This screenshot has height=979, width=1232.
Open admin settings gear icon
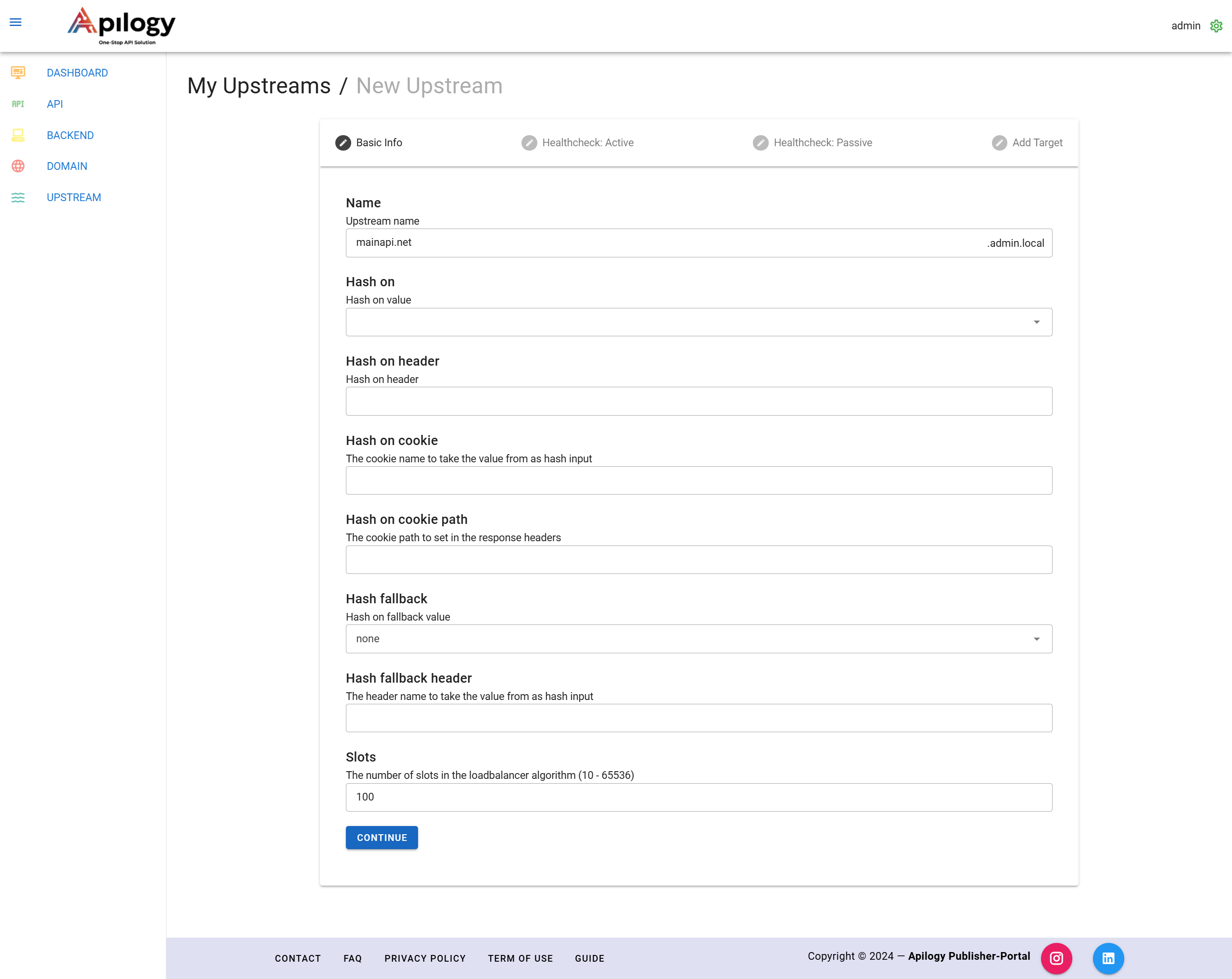[1216, 25]
